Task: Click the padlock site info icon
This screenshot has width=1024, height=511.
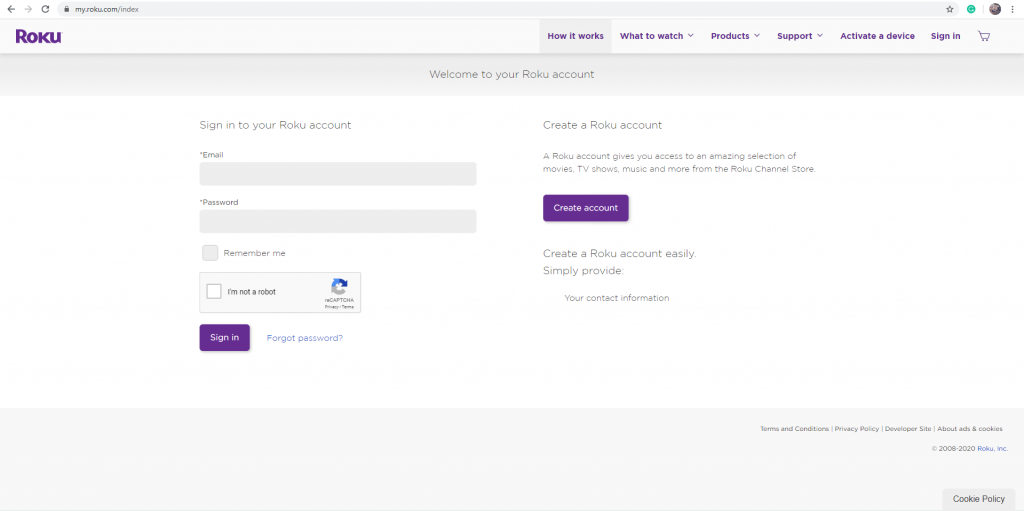Action: 67,10
